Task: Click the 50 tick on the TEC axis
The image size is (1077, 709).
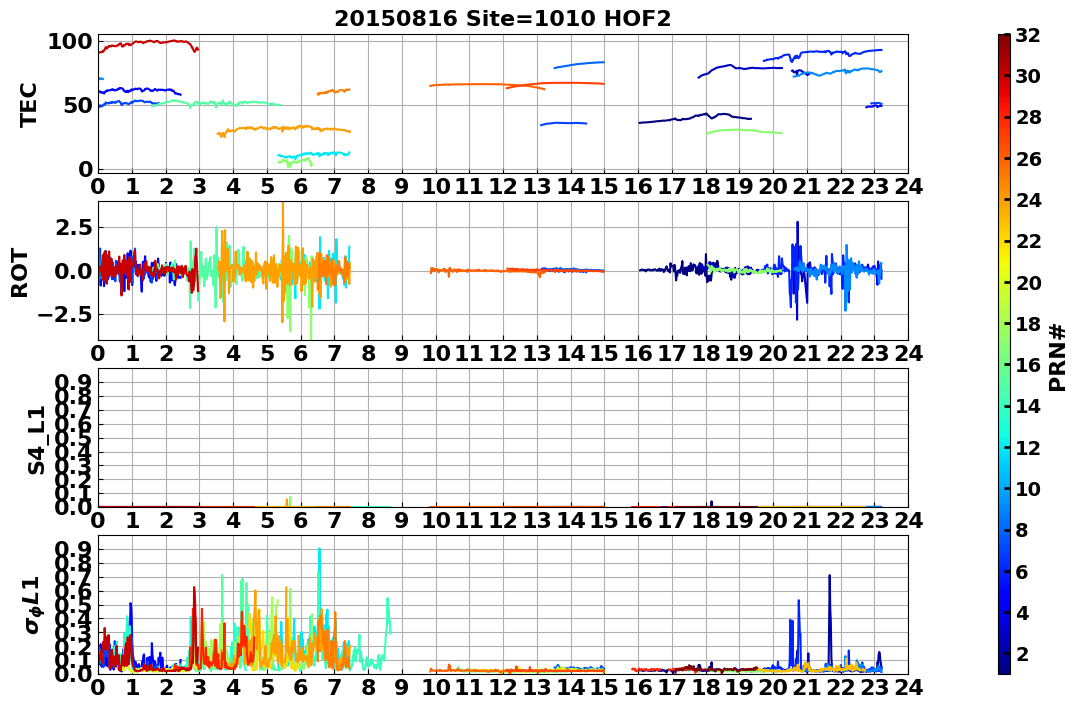Action: coord(76,105)
